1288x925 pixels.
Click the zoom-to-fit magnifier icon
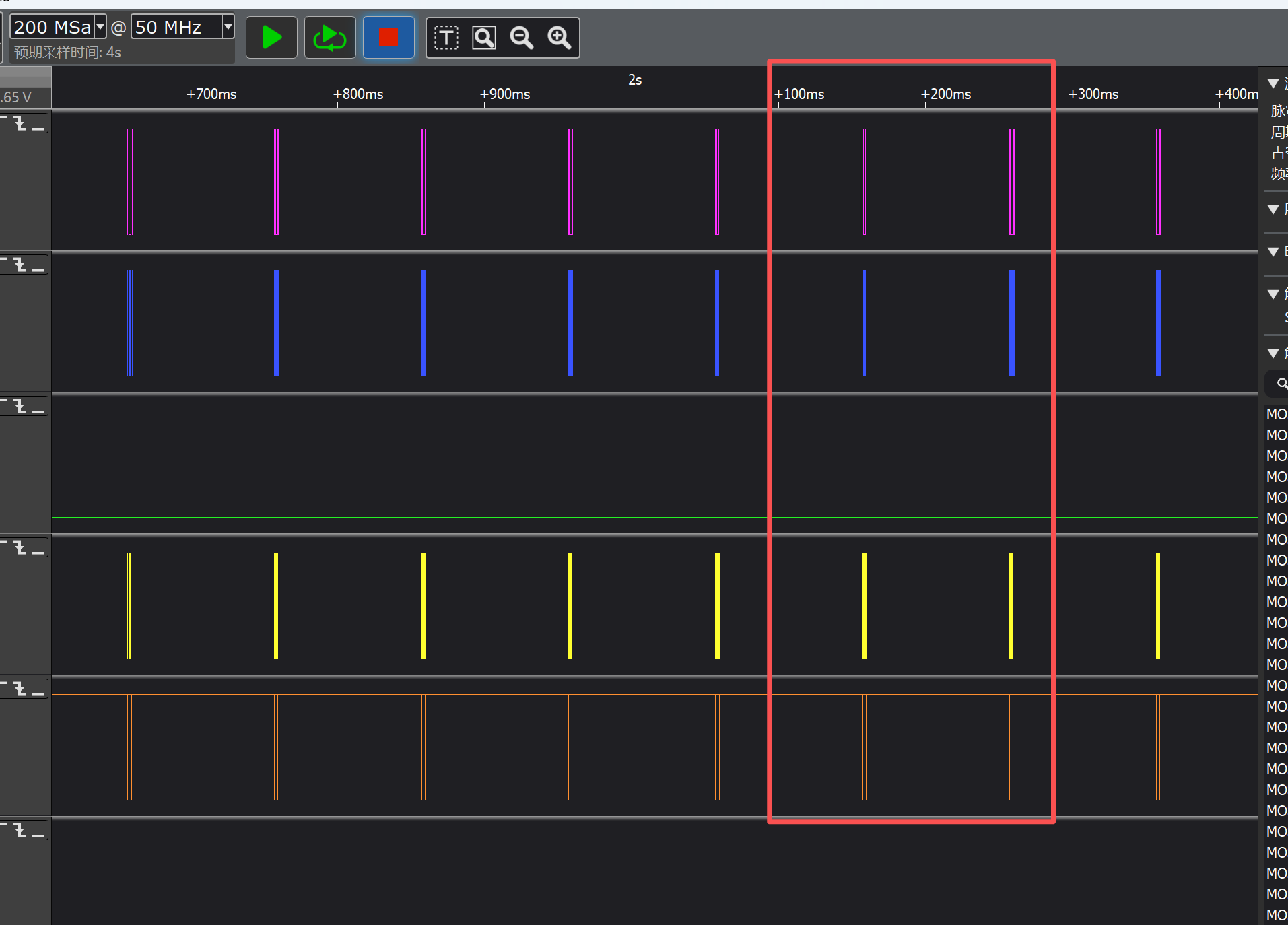point(483,38)
